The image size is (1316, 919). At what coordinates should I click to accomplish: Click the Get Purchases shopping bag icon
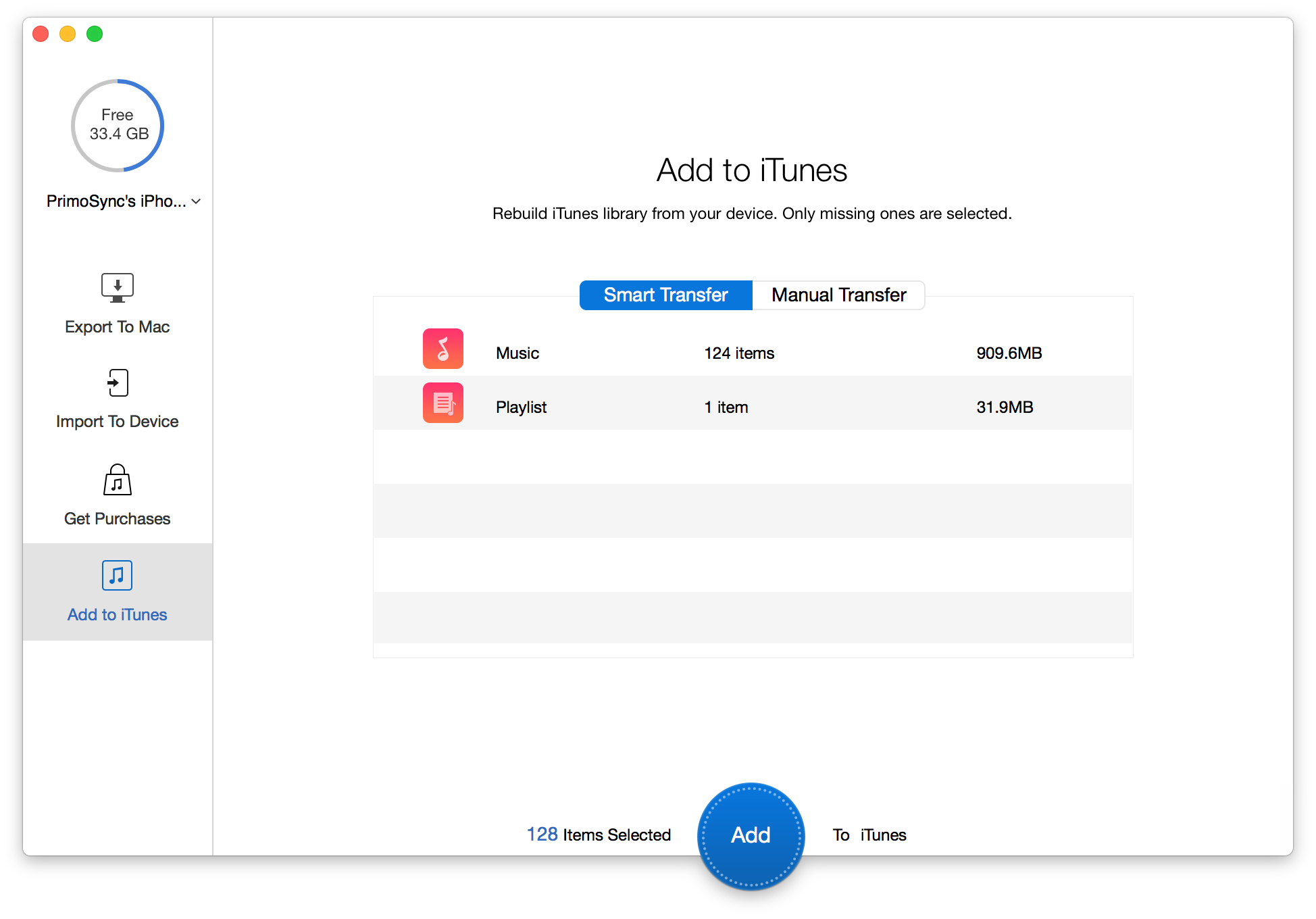tap(118, 480)
